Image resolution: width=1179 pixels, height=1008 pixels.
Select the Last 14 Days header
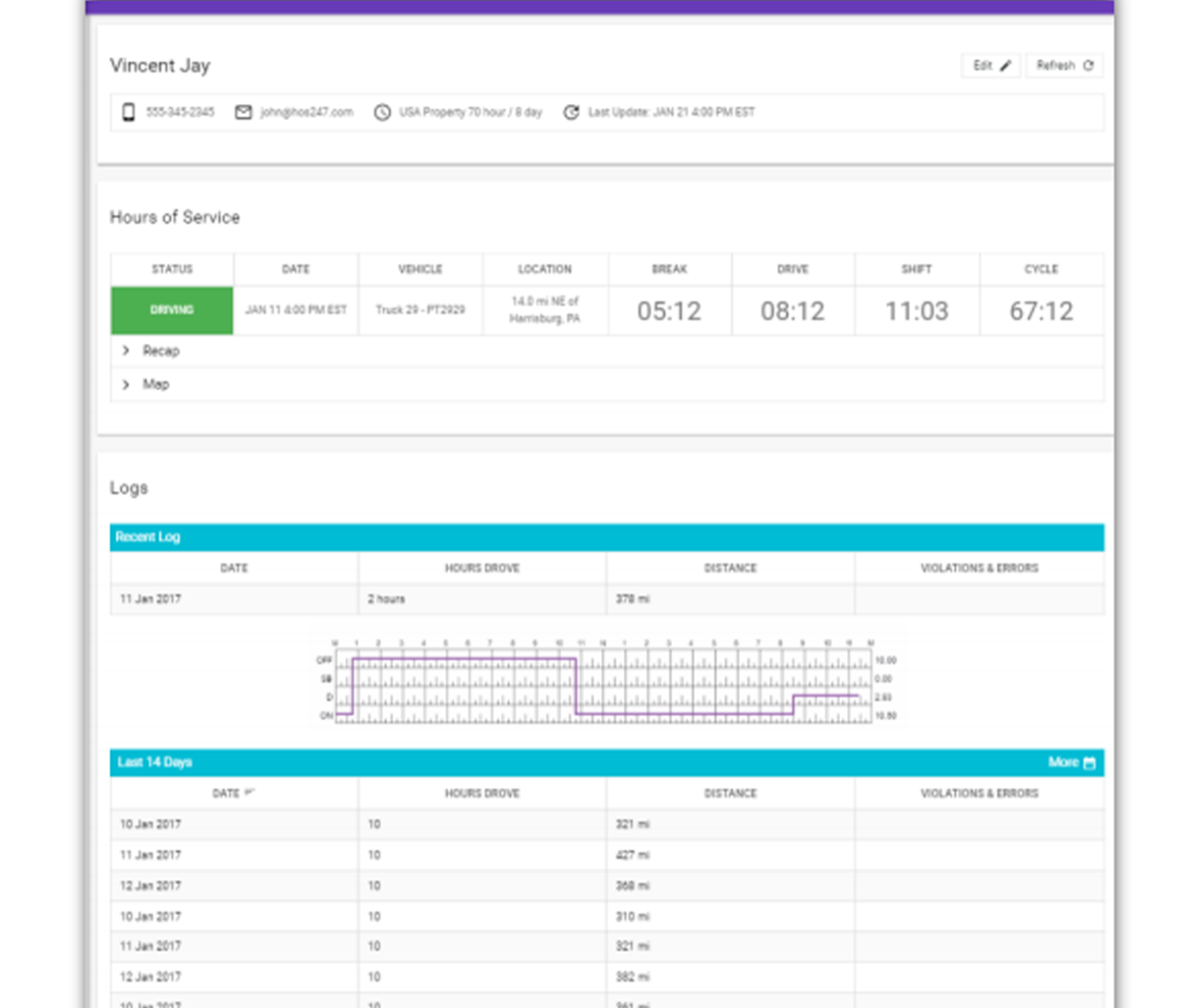154,762
